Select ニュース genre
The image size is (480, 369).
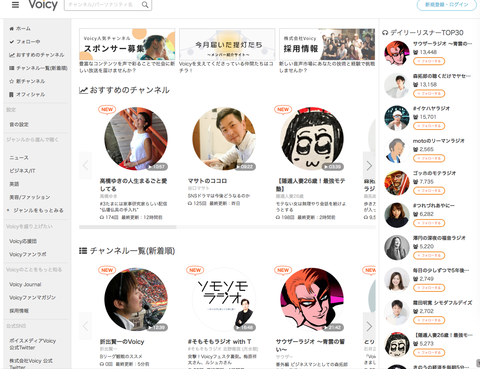tap(19, 158)
